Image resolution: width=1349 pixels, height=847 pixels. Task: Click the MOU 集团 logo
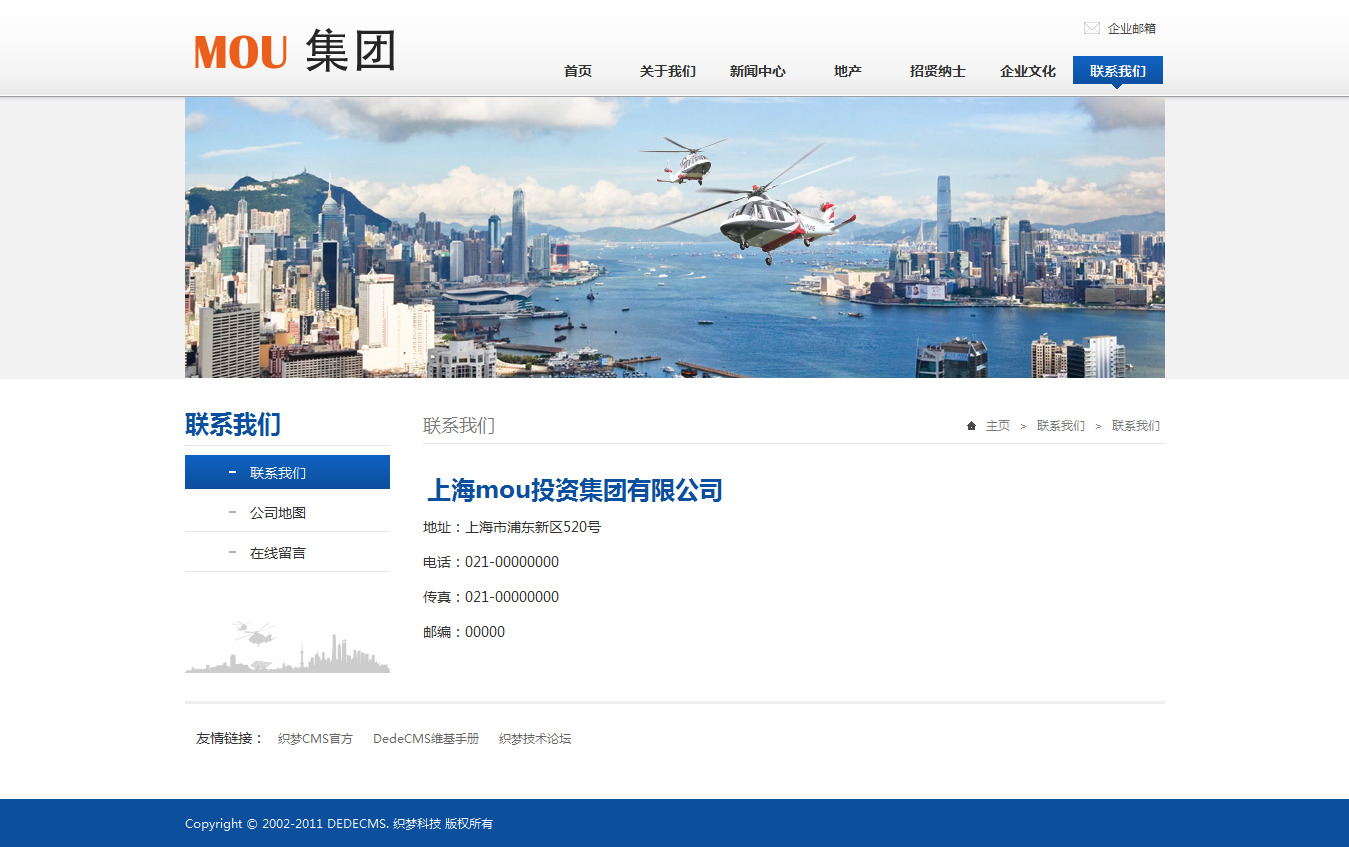(295, 51)
